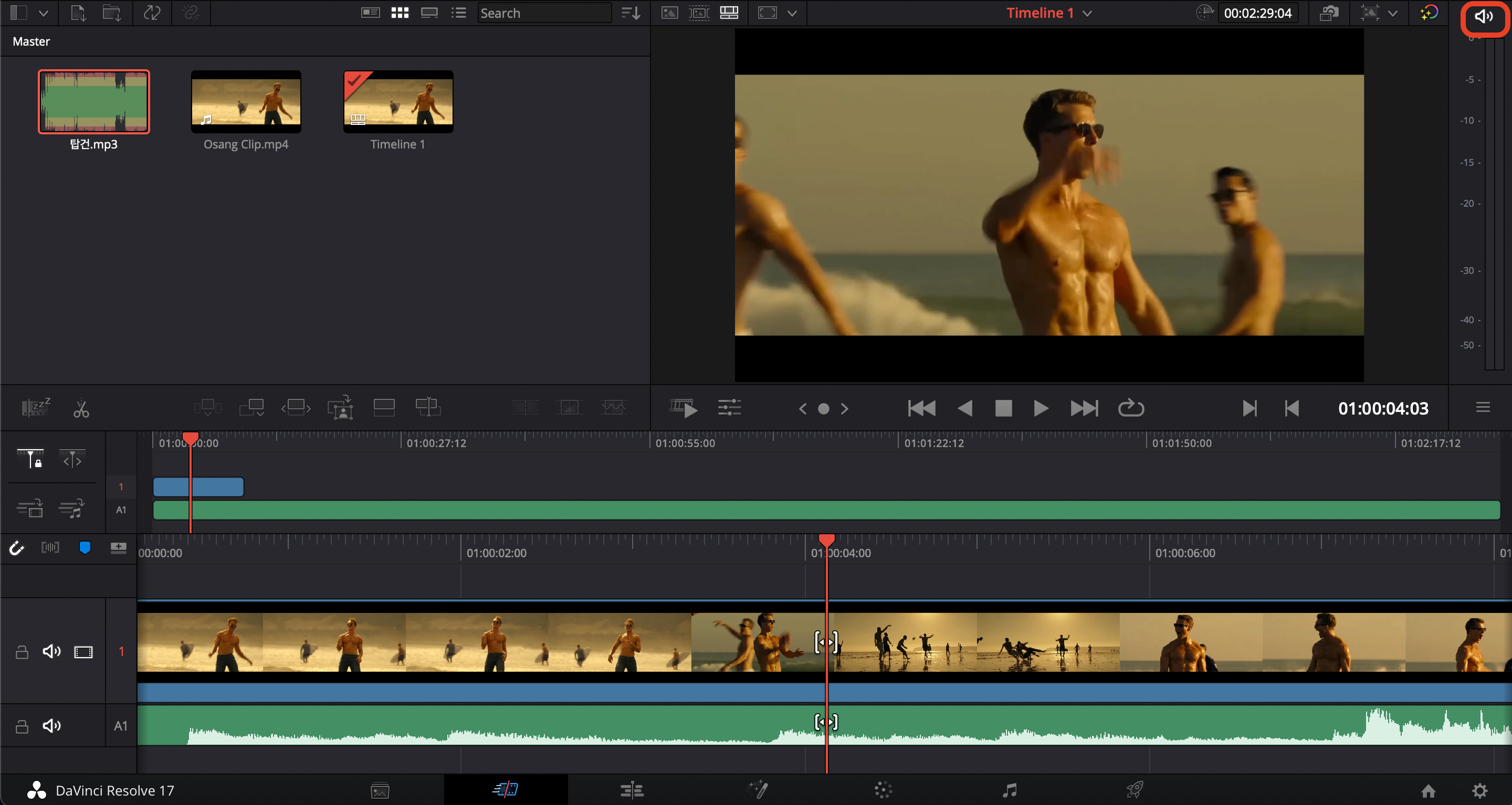Switch to the Fairlight page

pyautogui.click(x=1010, y=790)
